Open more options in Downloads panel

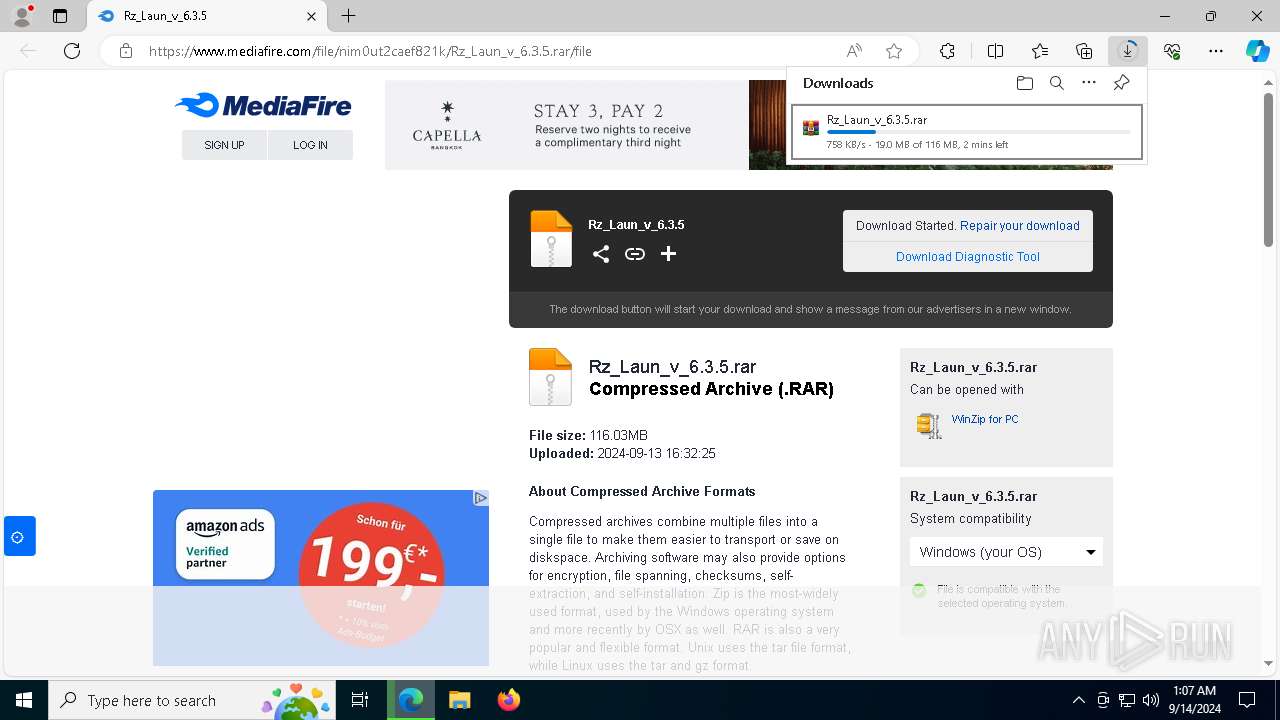1089,83
